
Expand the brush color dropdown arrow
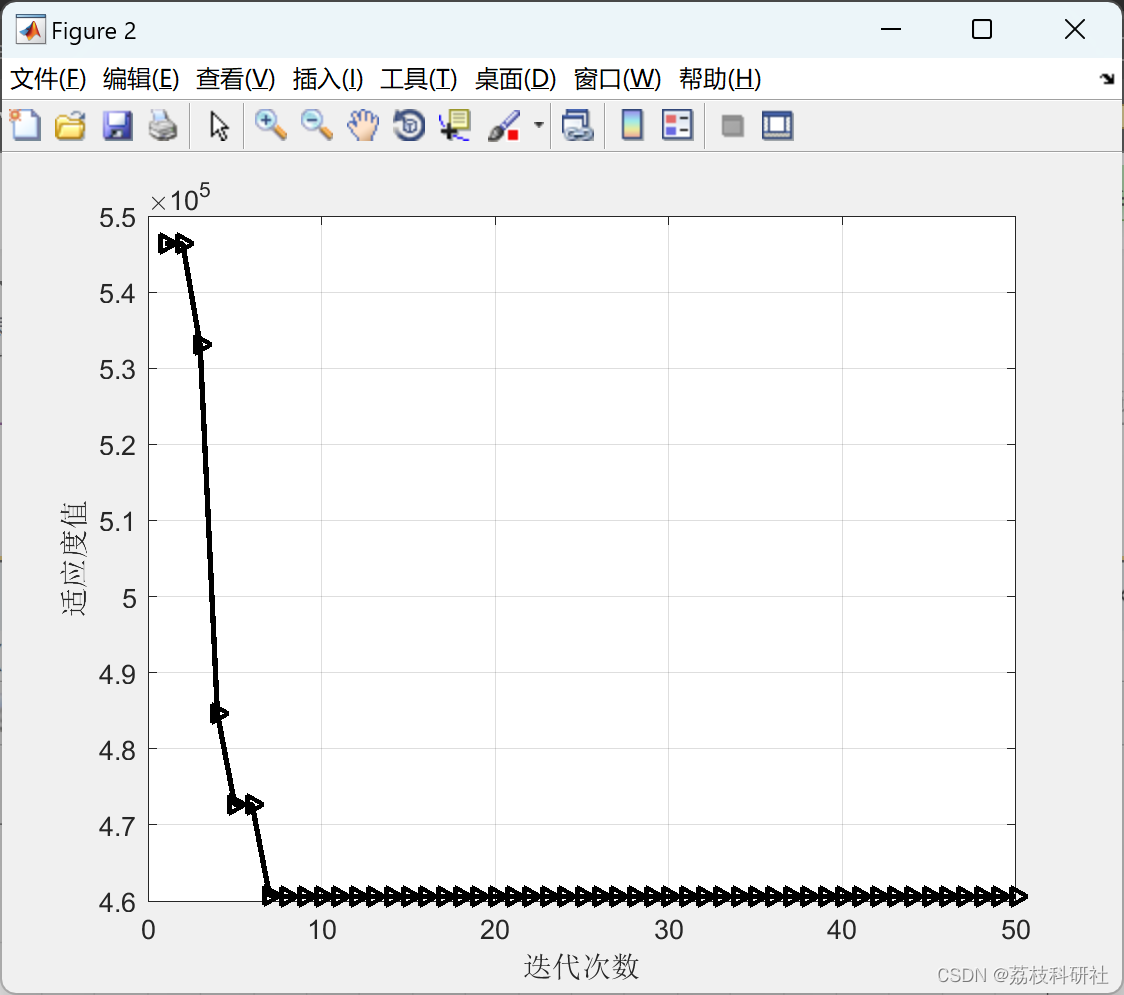(x=538, y=125)
